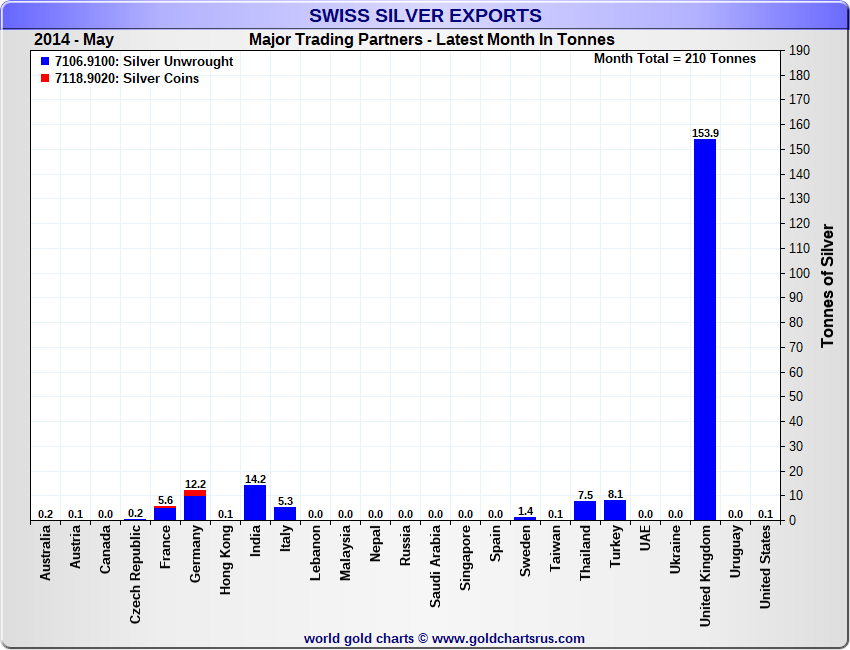Click the Thailand bar
This screenshot has width=850, height=650.
coord(585,511)
